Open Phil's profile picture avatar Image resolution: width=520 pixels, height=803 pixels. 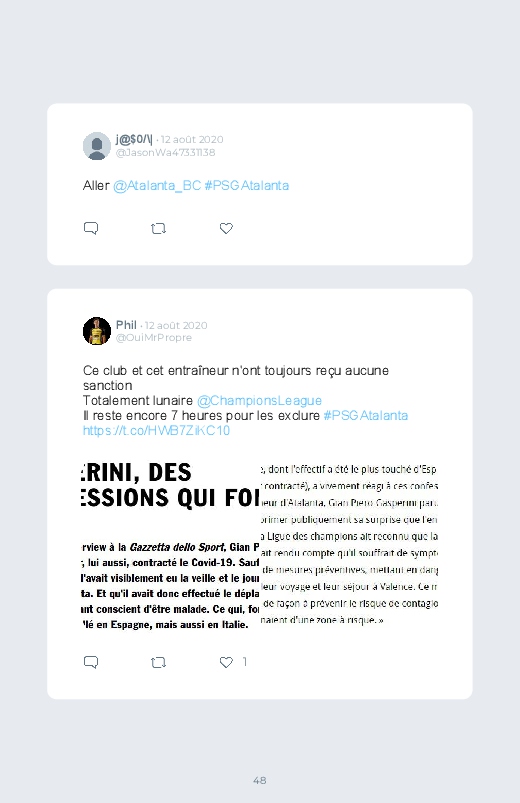coord(97,331)
